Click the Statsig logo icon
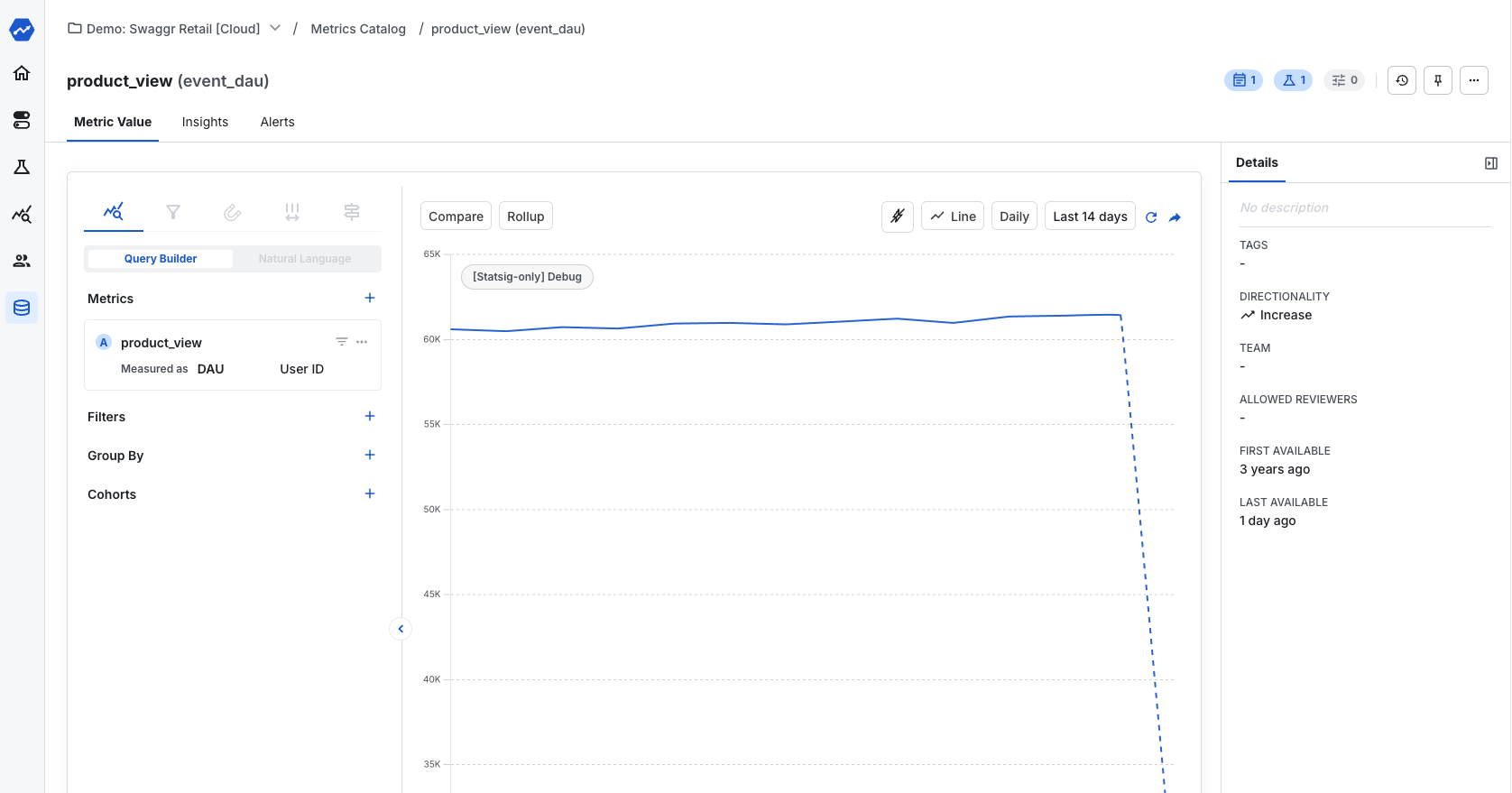The width and height of the screenshot is (1512, 793). click(x=22, y=30)
